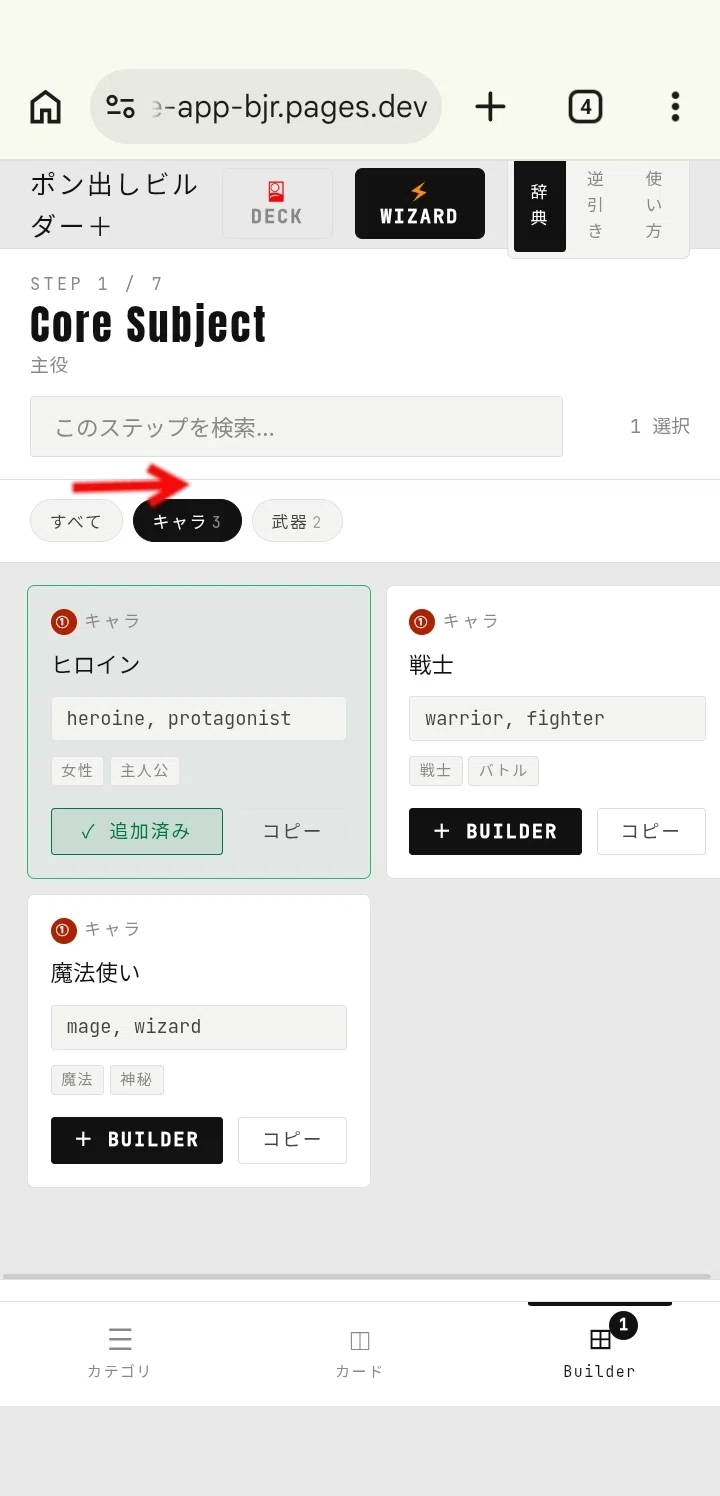The image size is (720, 1496).
Task: Toggle the 追加済み button on ヒロイン card
Action: pos(137,831)
